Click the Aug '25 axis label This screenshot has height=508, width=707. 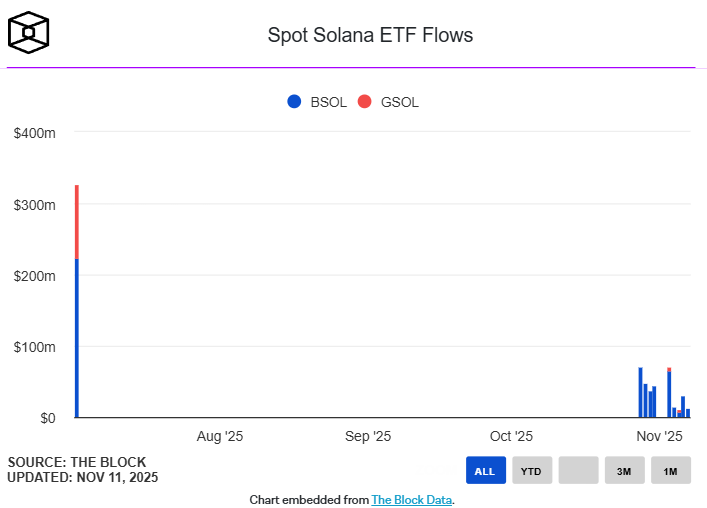[x=220, y=436]
